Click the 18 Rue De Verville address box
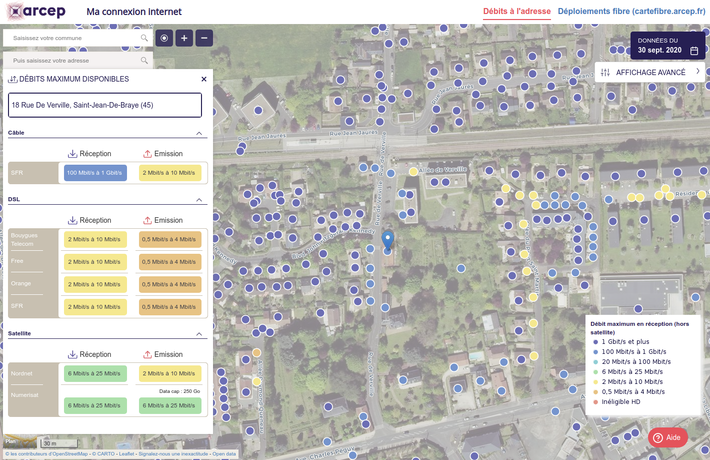The image size is (710, 460). (105, 105)
